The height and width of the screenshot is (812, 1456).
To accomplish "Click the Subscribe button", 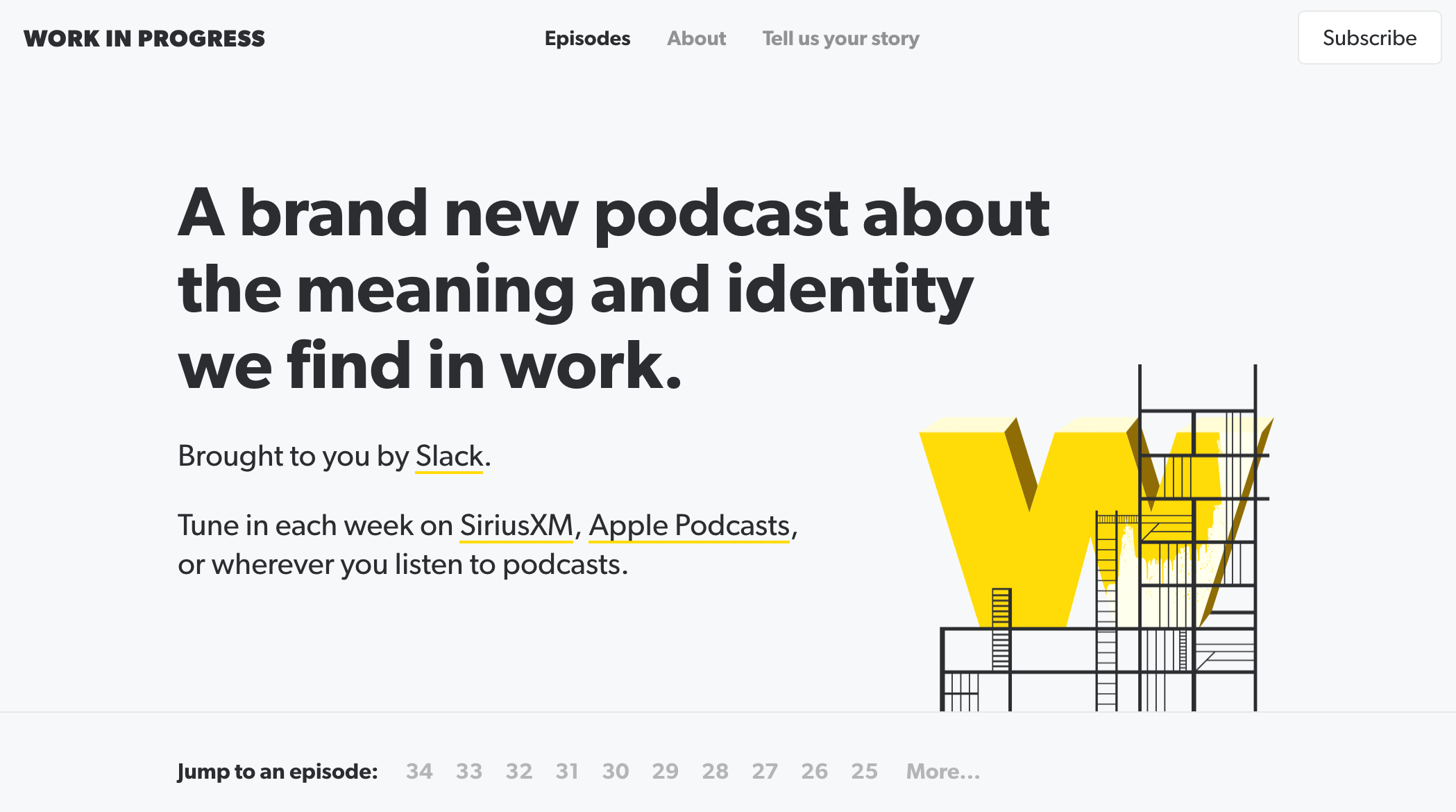I will [1369, 38].
